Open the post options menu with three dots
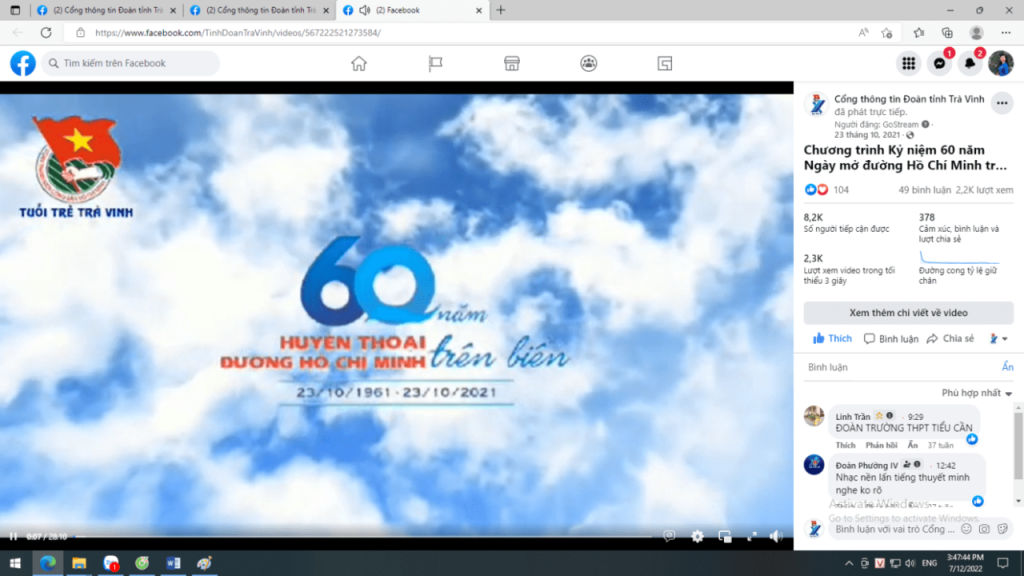 click(1003, 103)
